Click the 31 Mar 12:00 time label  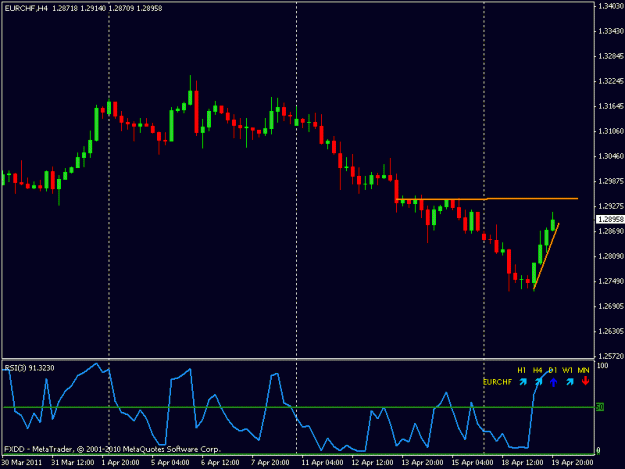click(73, 462)
